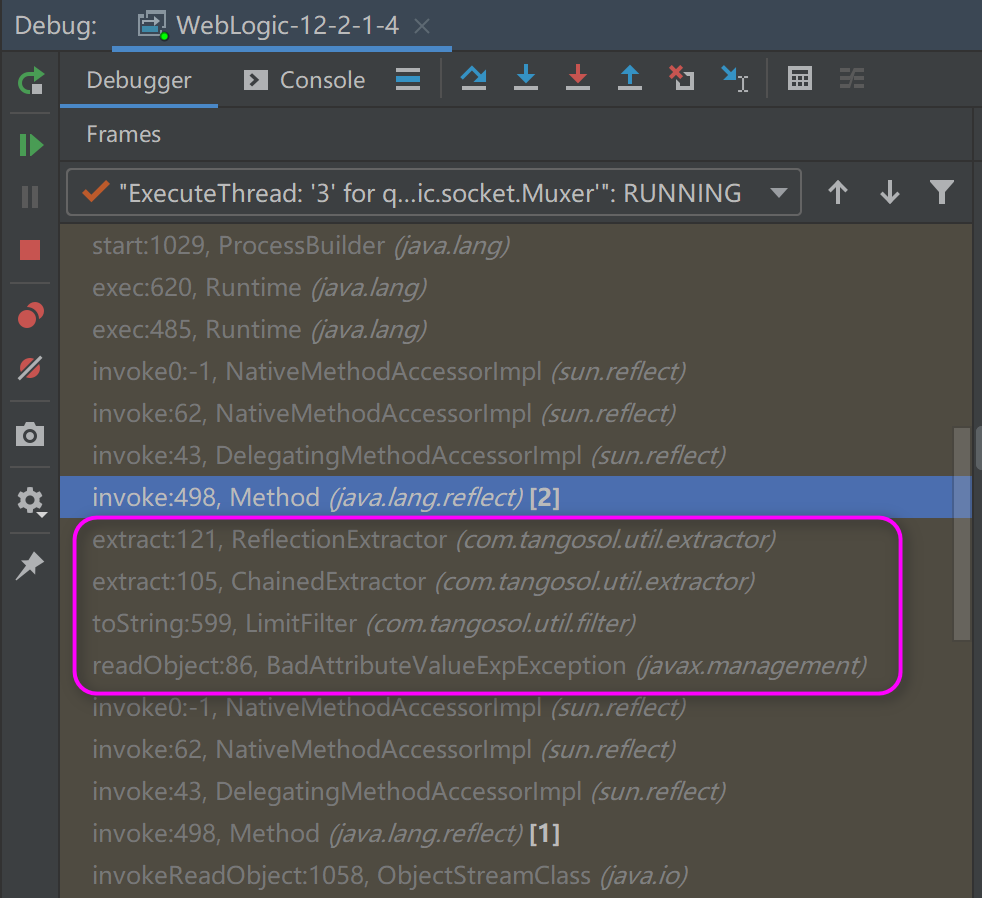Click the Step Into blue arrow
982x898 pixels.
[x=525, y=78]
